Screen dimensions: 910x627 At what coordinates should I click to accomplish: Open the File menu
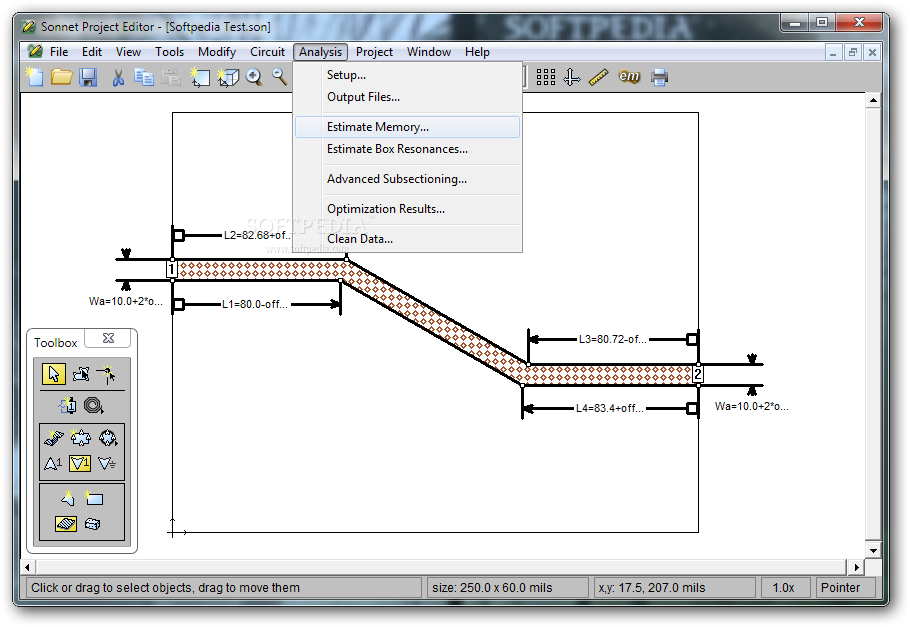(x=59, y=52)
